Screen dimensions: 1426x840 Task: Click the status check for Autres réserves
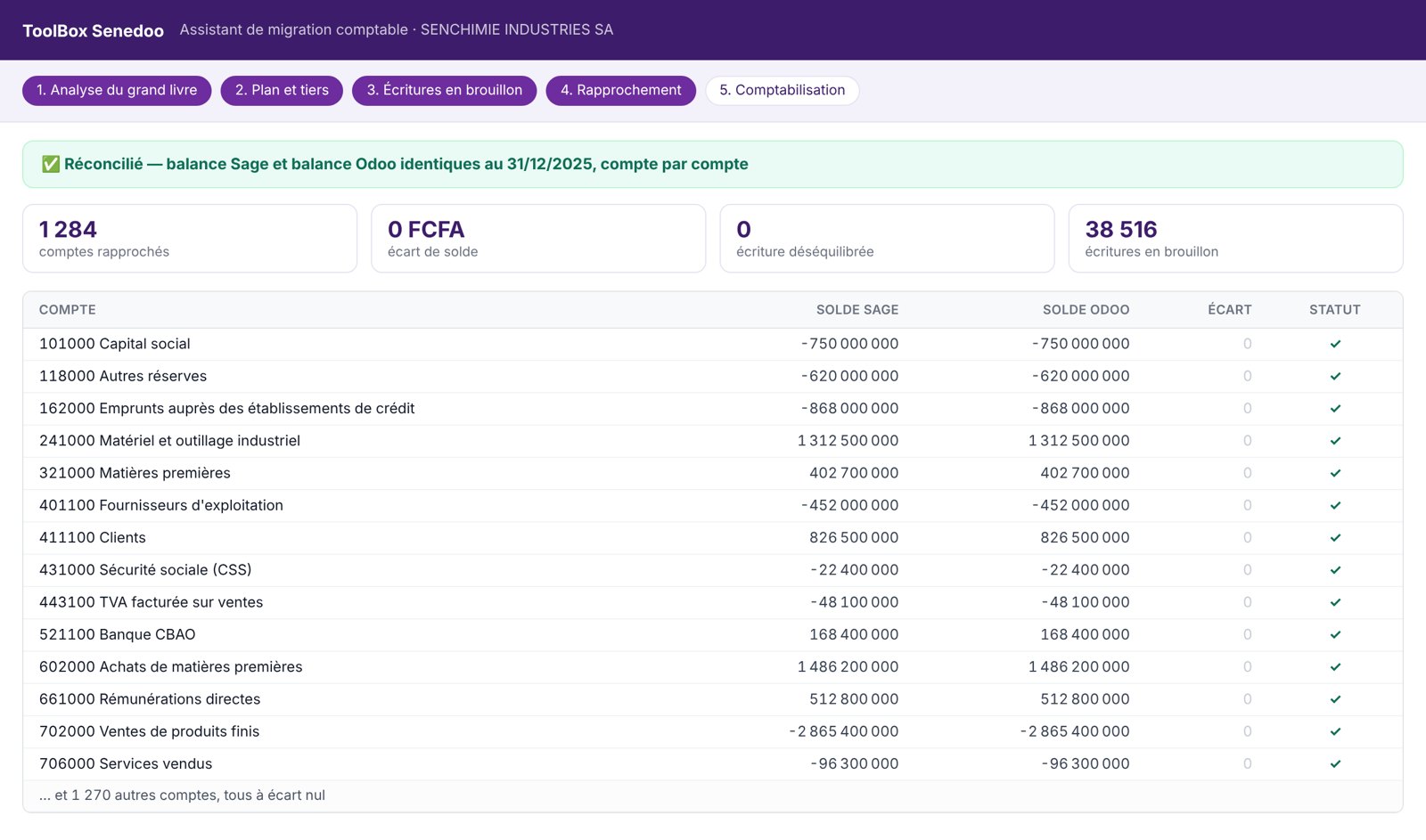[x=1335, y=376]
